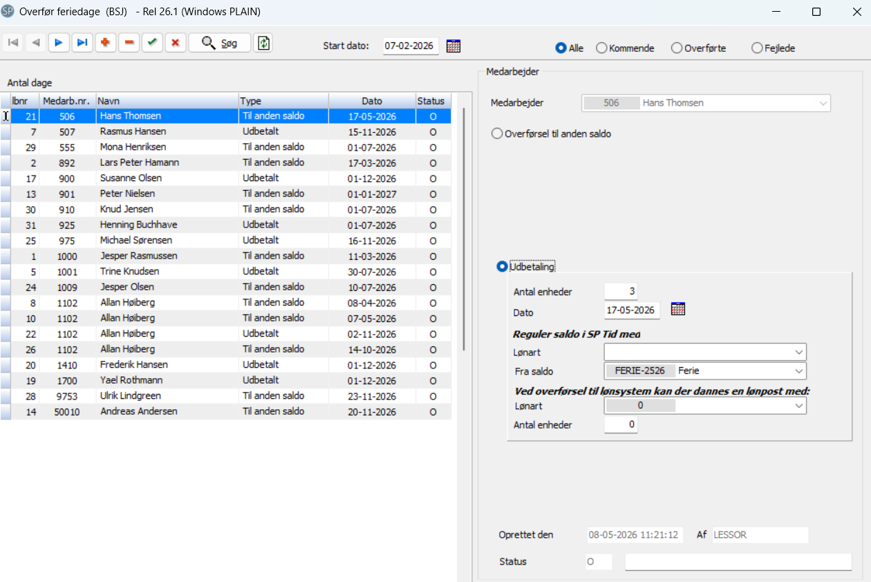Sort by the lbnr column header
871x582 pixels.
(x=25, y=101)
